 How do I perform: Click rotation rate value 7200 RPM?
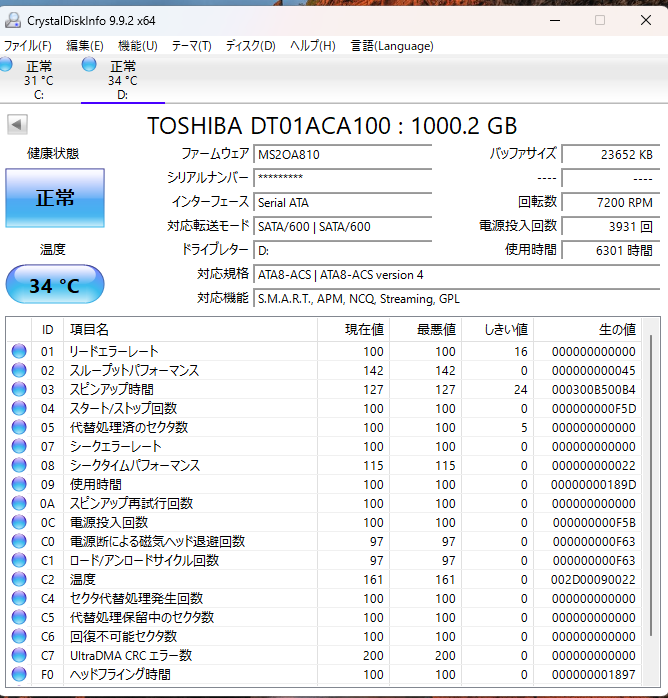[610, 203]
